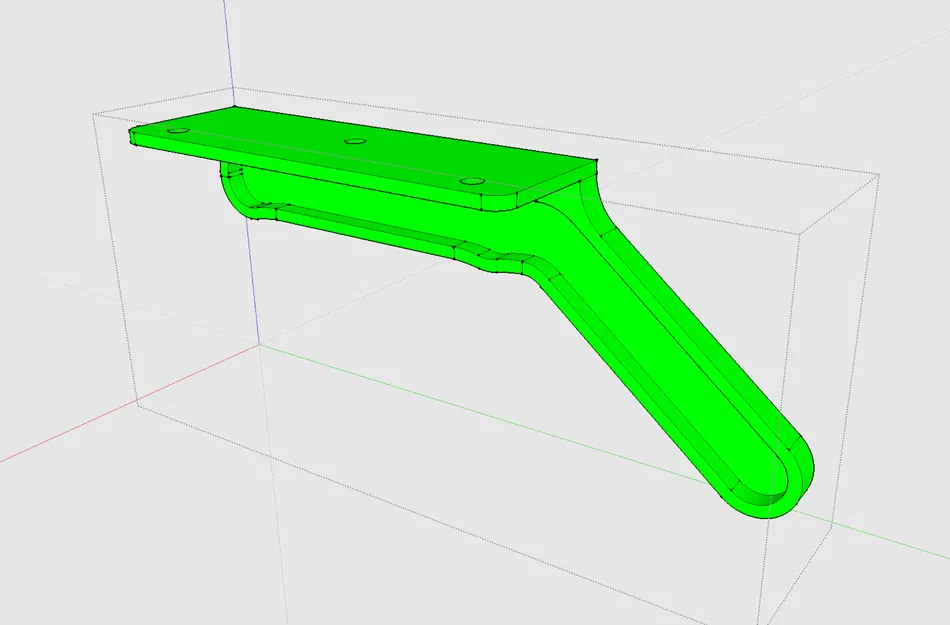Select the right screw hole on the plate
Screen dimensions: 950x625
click(472, 181)
